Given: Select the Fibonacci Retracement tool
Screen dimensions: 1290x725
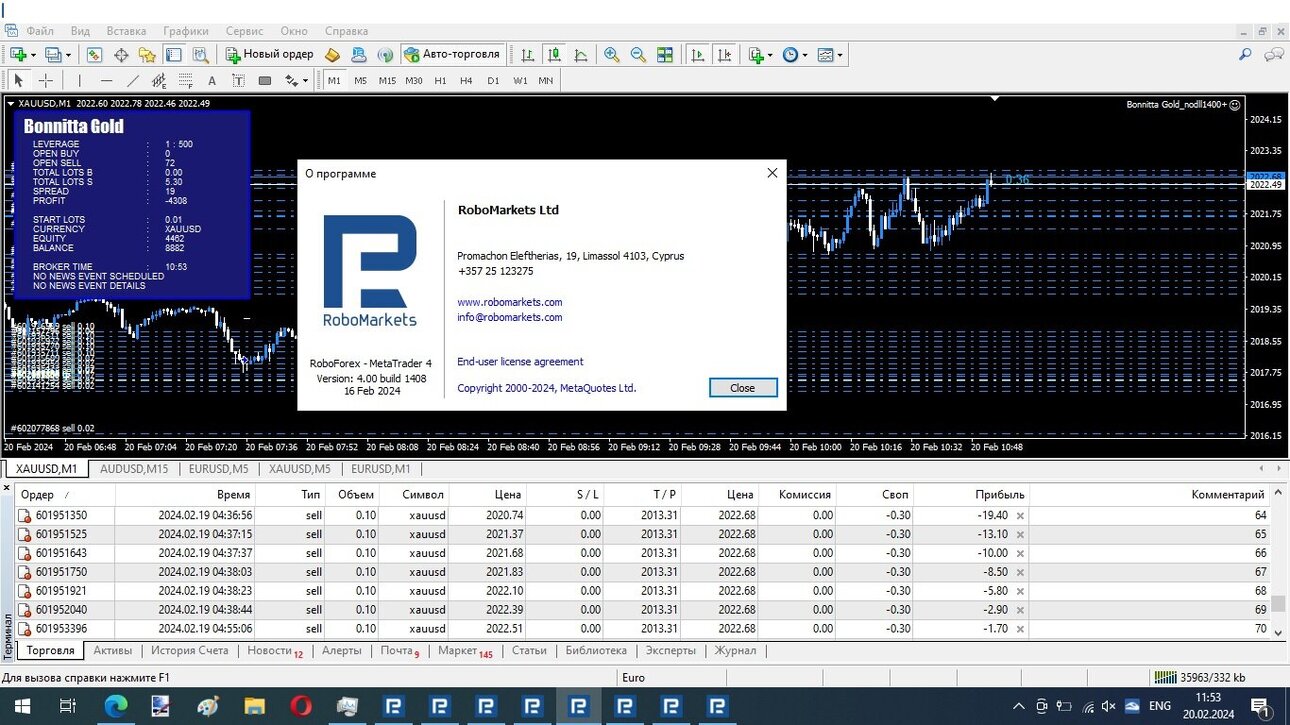Looking at the screenshot, I should (185, 80).
